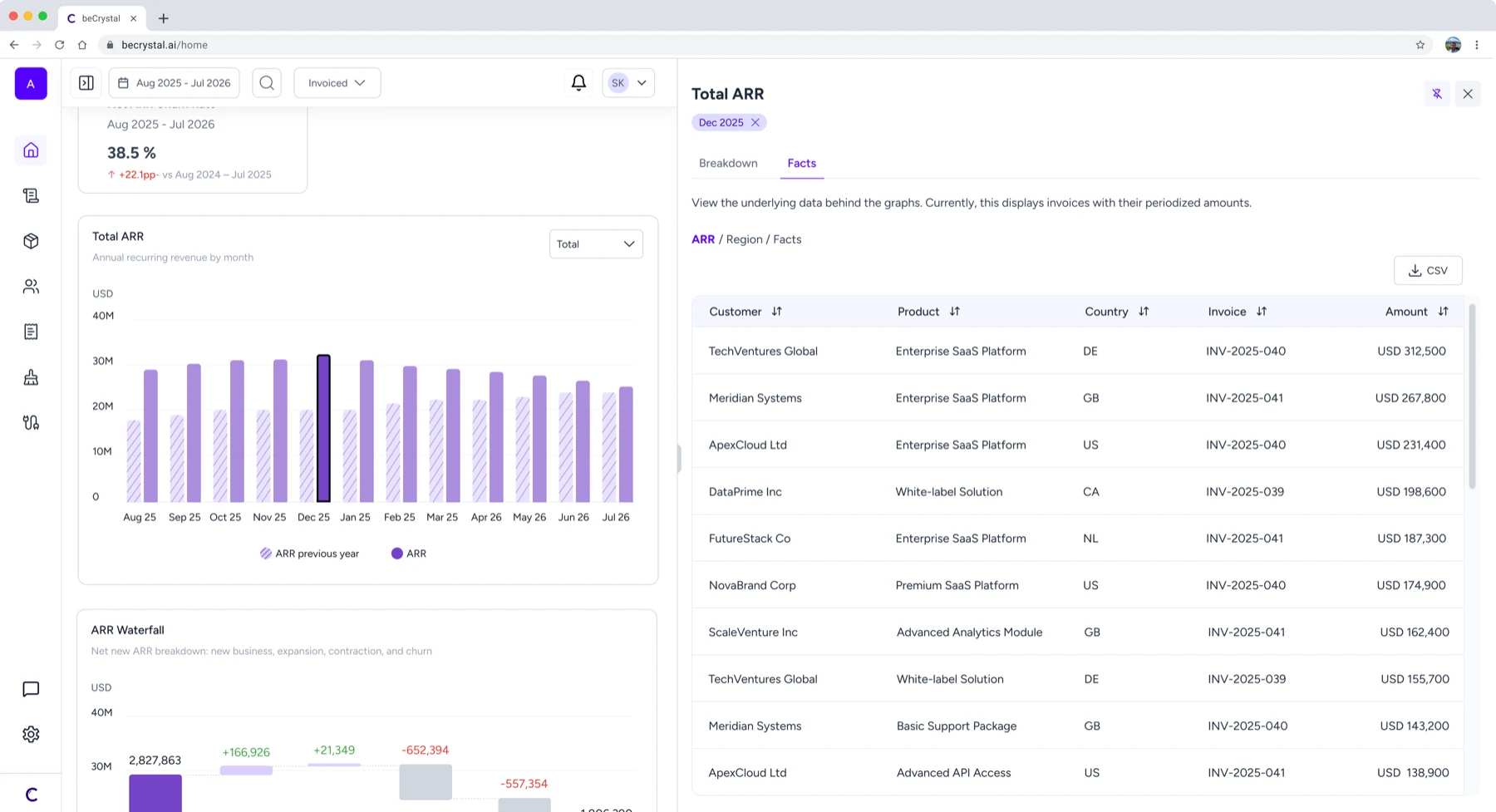Click the ARR breadcrumb link
Image resolution: width=1496 pixels, height=812 pixels.
(x=703, y=239)
